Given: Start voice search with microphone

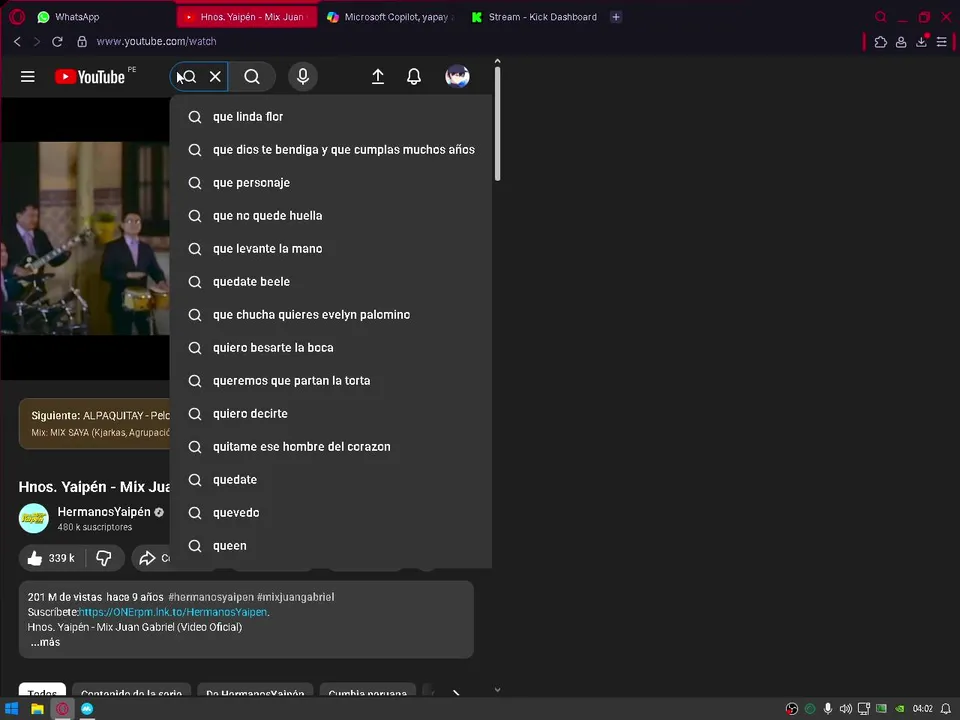Looking at the screenshot, I should point(302,77).
